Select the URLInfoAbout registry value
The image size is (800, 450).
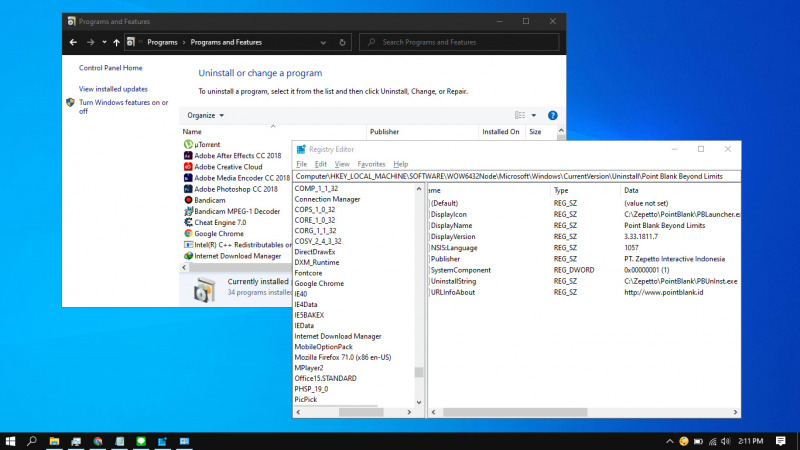453,292
